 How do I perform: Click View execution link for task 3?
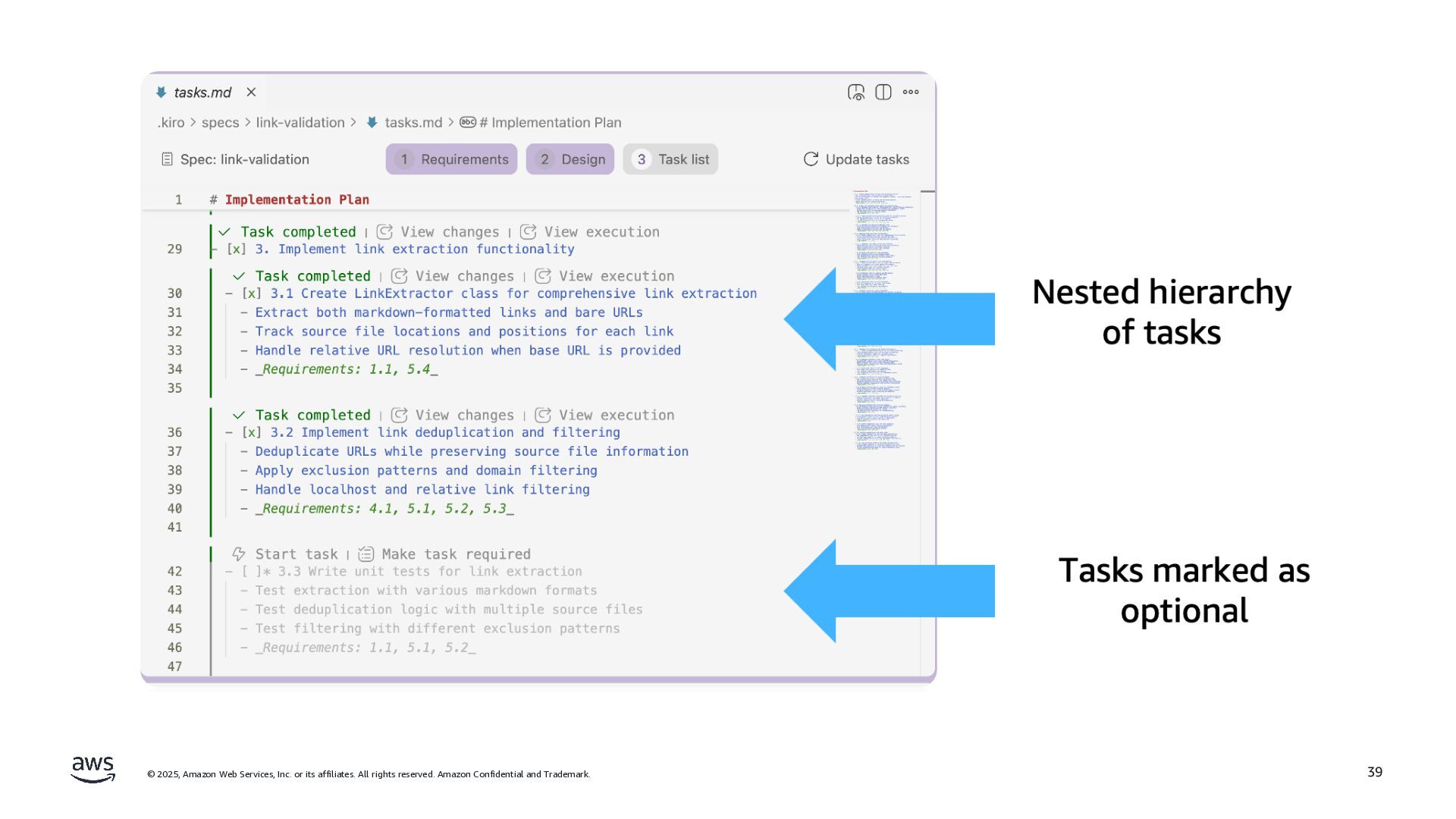(x=601, y=232)
